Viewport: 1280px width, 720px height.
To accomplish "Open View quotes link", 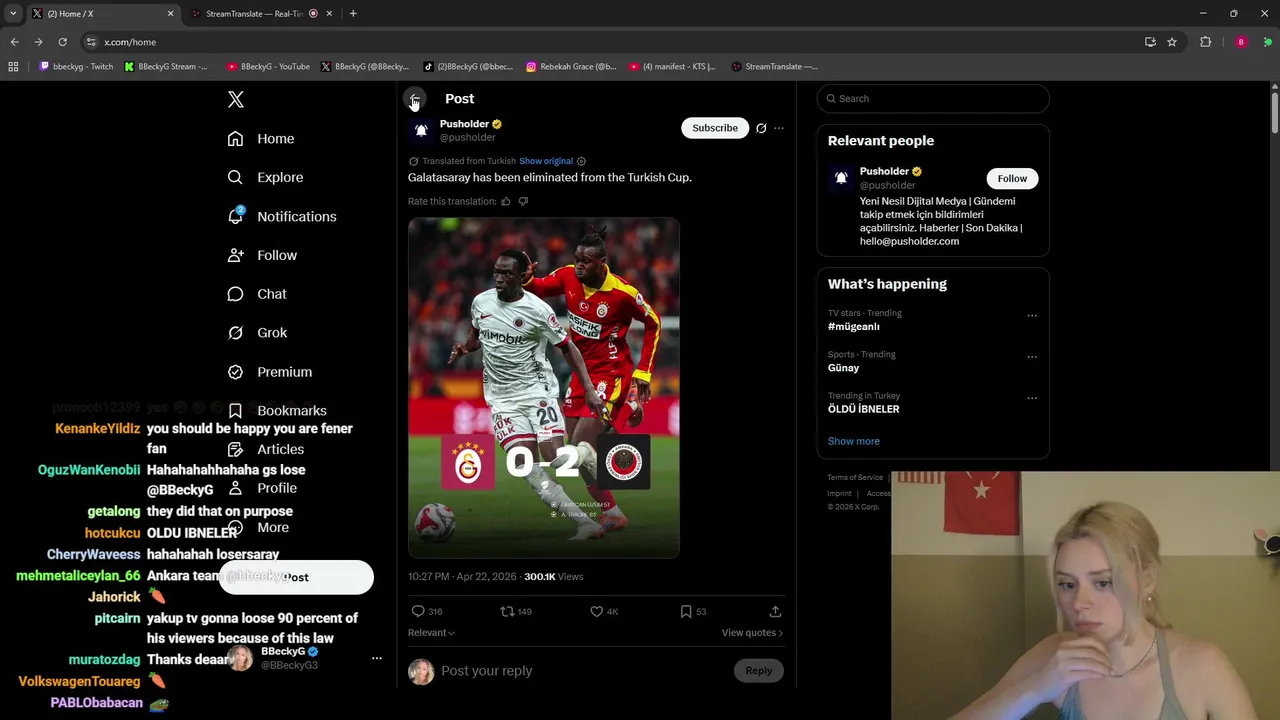I will (x=752, y=633).
